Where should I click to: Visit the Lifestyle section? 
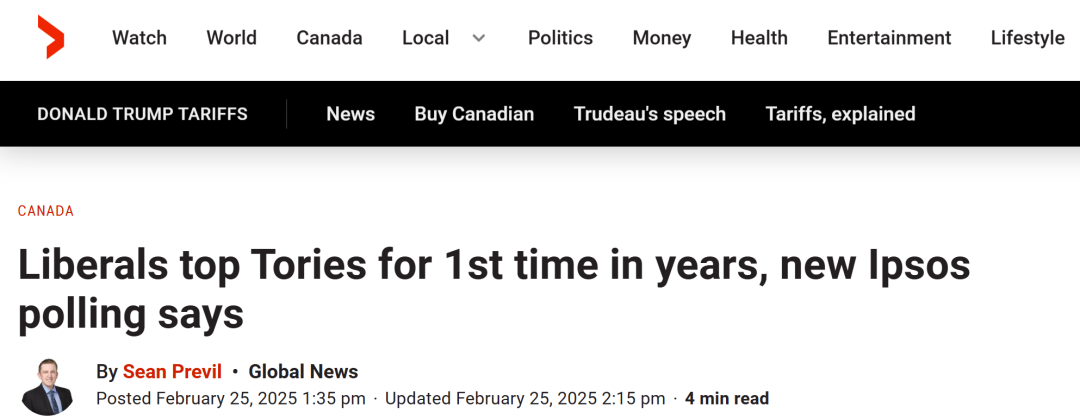pos(1028,38)
